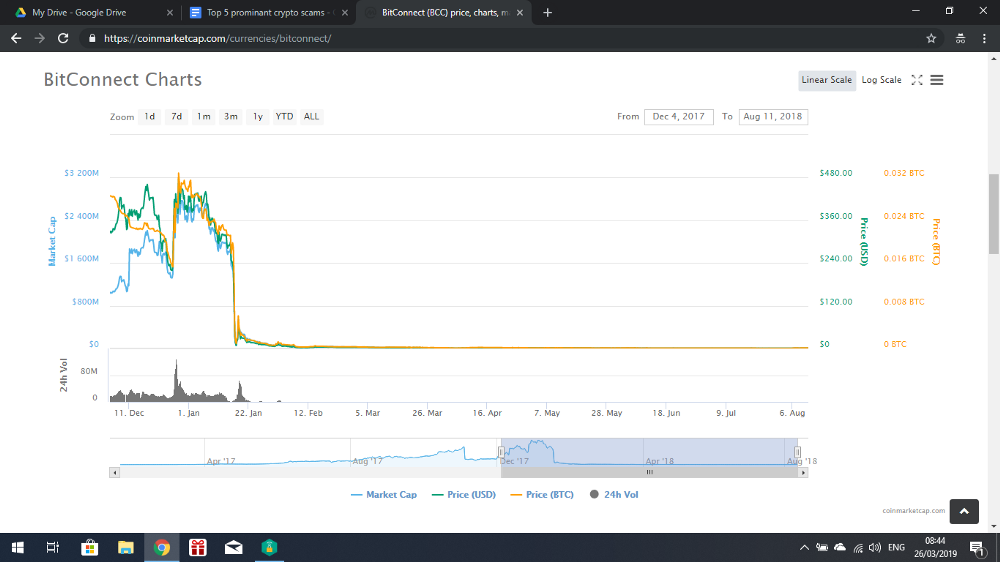
Task: Reload the CoinMarketCap page
Action: coord(62,38)
